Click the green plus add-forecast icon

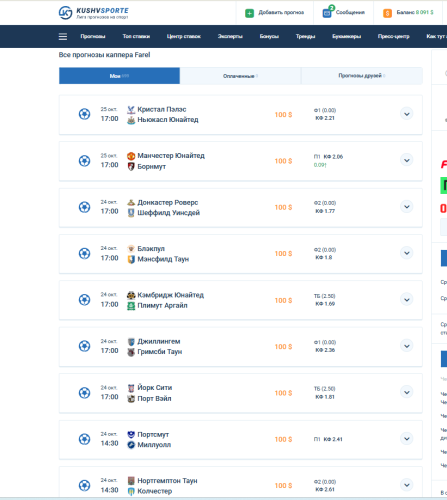249,13
